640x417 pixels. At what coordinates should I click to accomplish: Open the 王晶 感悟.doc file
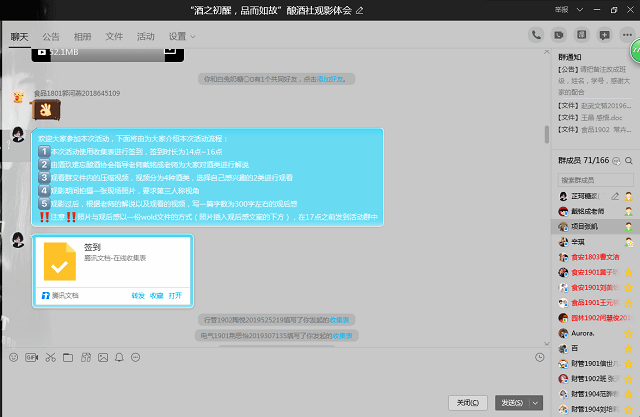590,118
